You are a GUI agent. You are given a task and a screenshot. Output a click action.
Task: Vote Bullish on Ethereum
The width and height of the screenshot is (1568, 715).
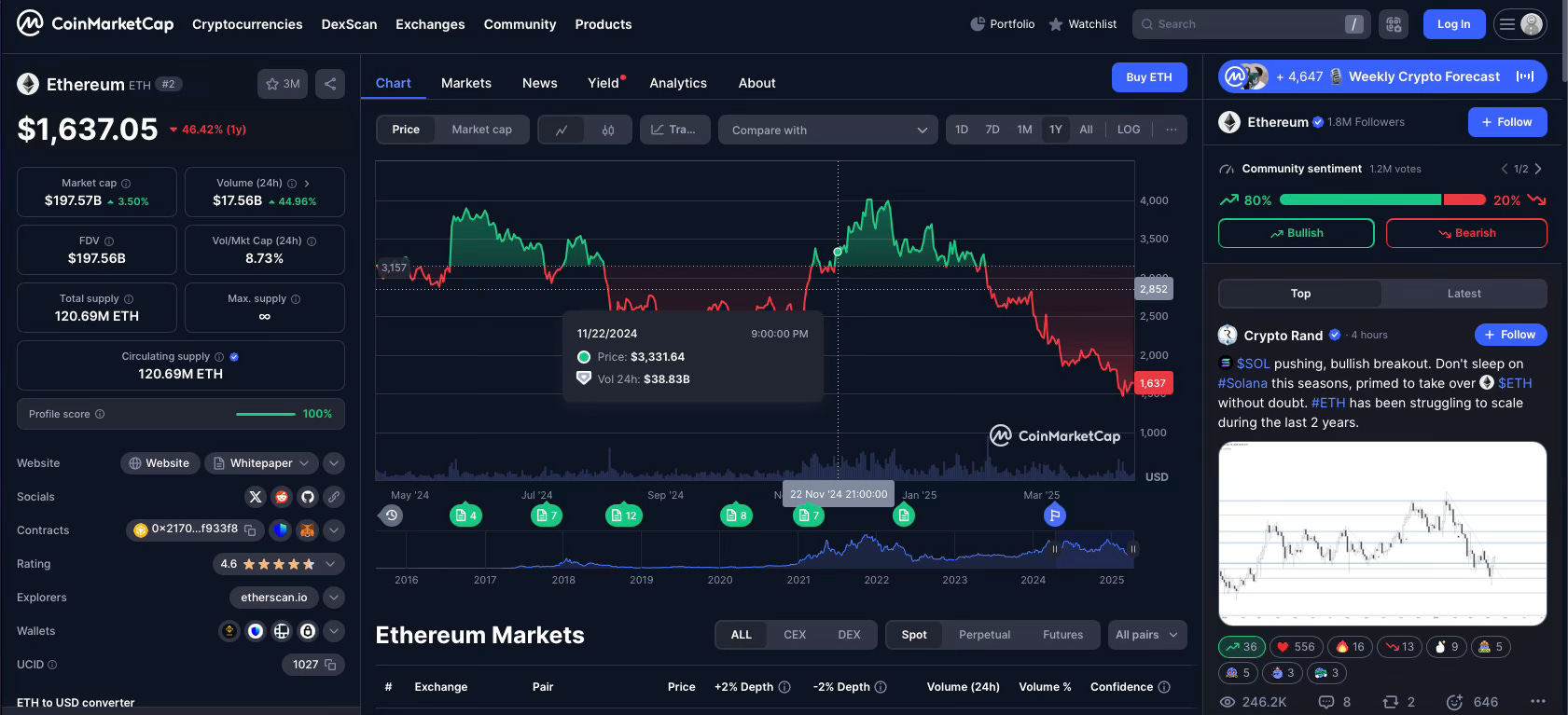(1296, 233)
